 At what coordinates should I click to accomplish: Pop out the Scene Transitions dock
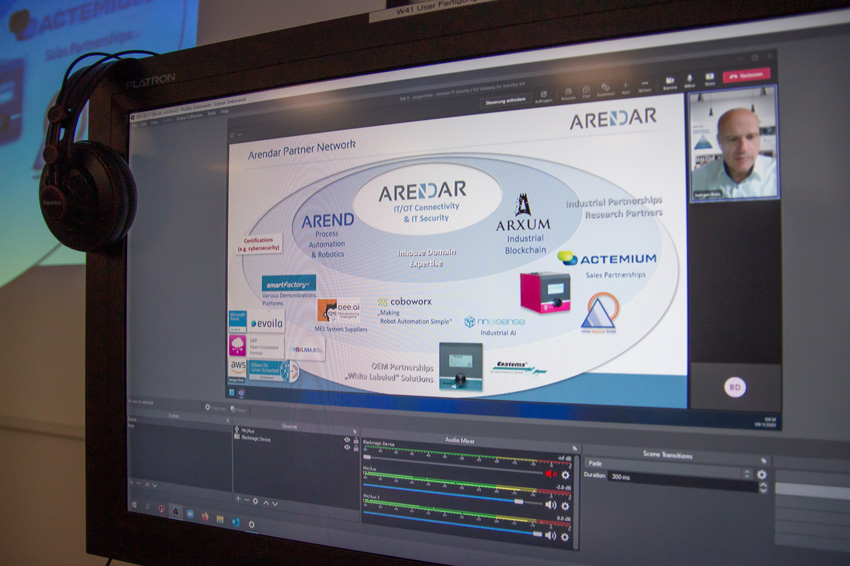click(763, 460)
